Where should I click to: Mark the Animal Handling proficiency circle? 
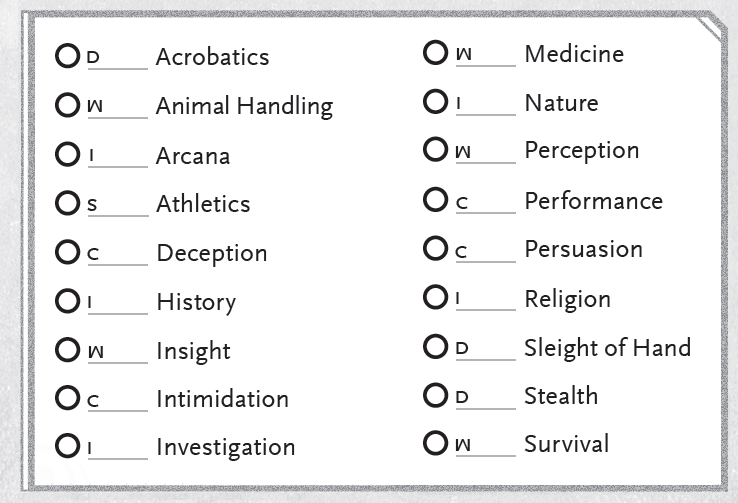pos(68,105)
